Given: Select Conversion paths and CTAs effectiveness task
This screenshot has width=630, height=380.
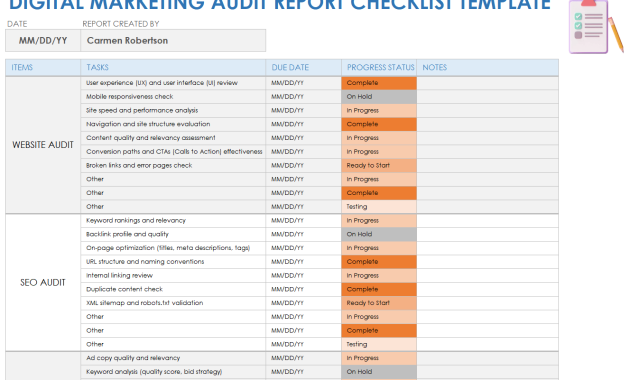Looking at the screenshot, I should point(173,152).
